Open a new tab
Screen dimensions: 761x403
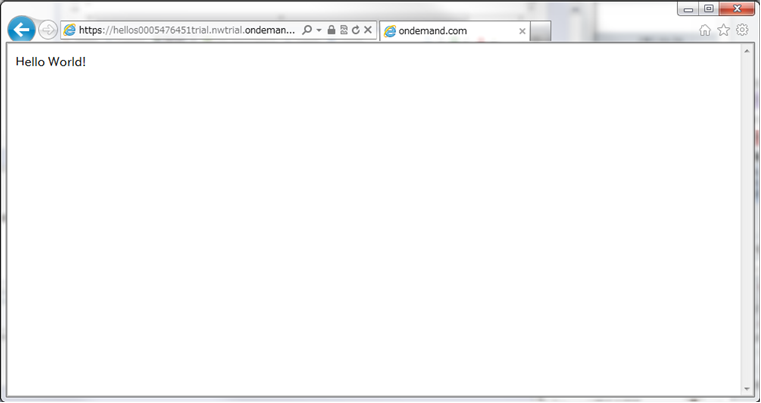pyautogui.click(x=541, y=32)
